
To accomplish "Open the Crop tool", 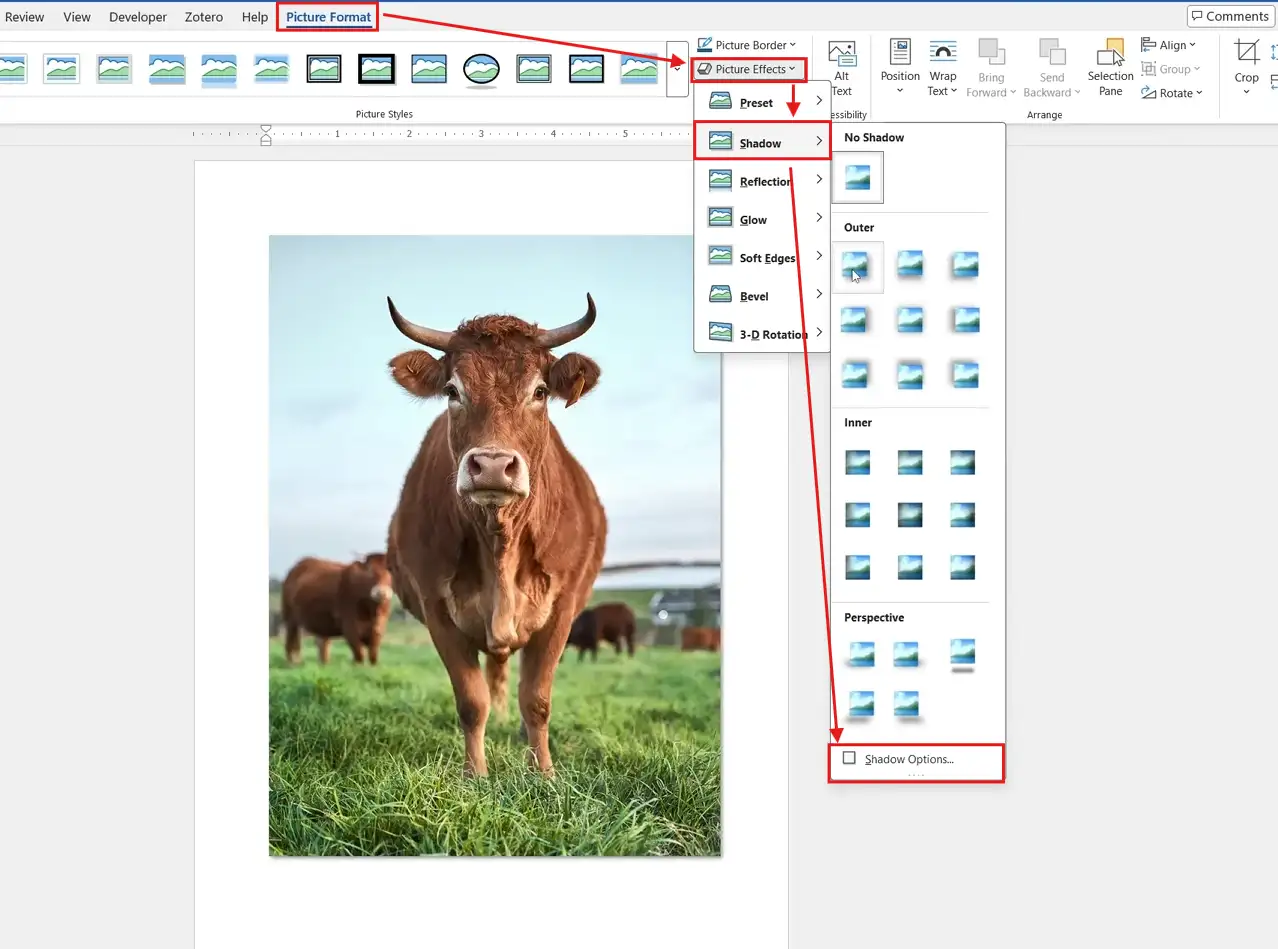I will tap(1246, 66).
